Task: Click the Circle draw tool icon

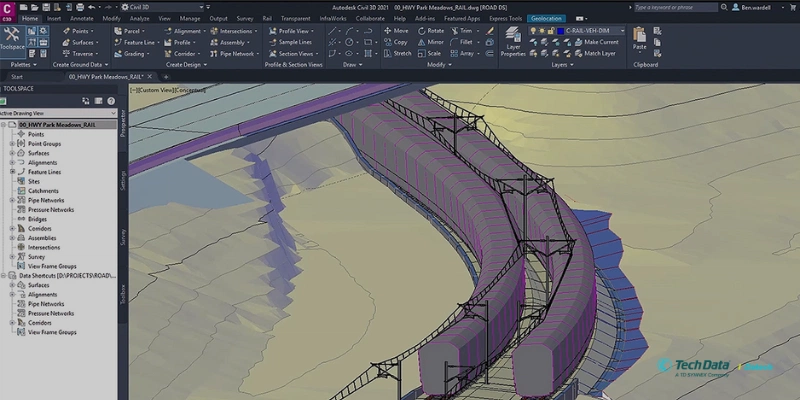Action: click(x=349, y=42)
